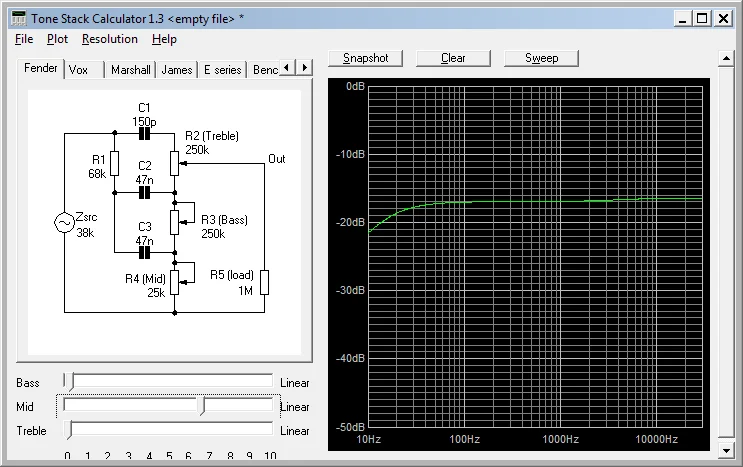The width and height of the screenshot is (743, 467).
Task: Select the C1 150p capacitor symbol
Action: coord(144,132)
